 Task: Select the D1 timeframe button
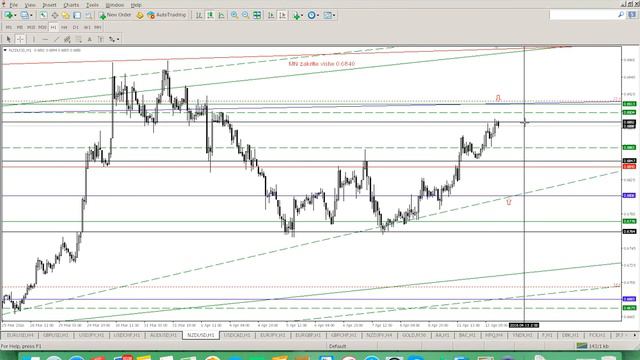(x=76, y=27)
